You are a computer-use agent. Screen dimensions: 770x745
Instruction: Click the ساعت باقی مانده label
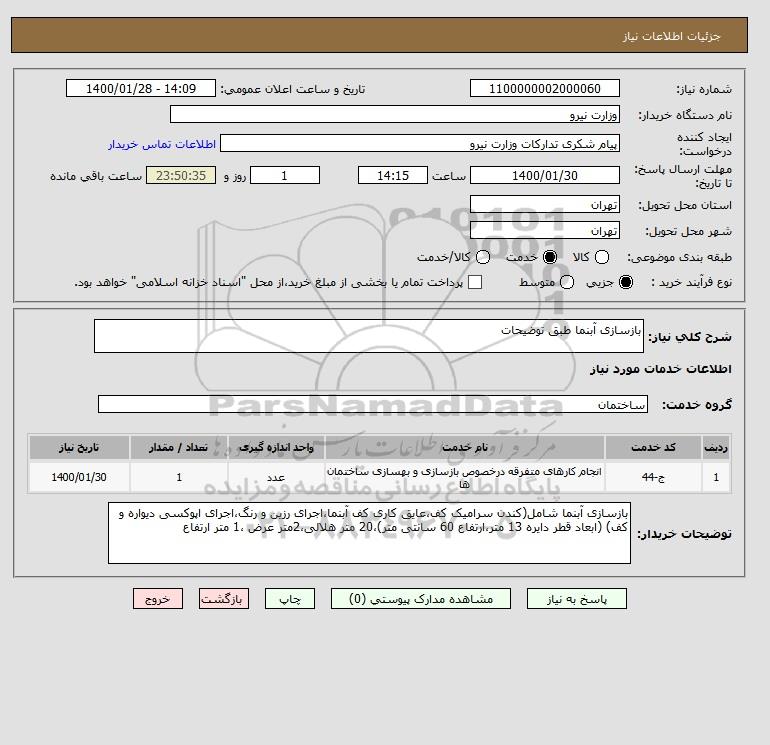(x=96, y=176)
